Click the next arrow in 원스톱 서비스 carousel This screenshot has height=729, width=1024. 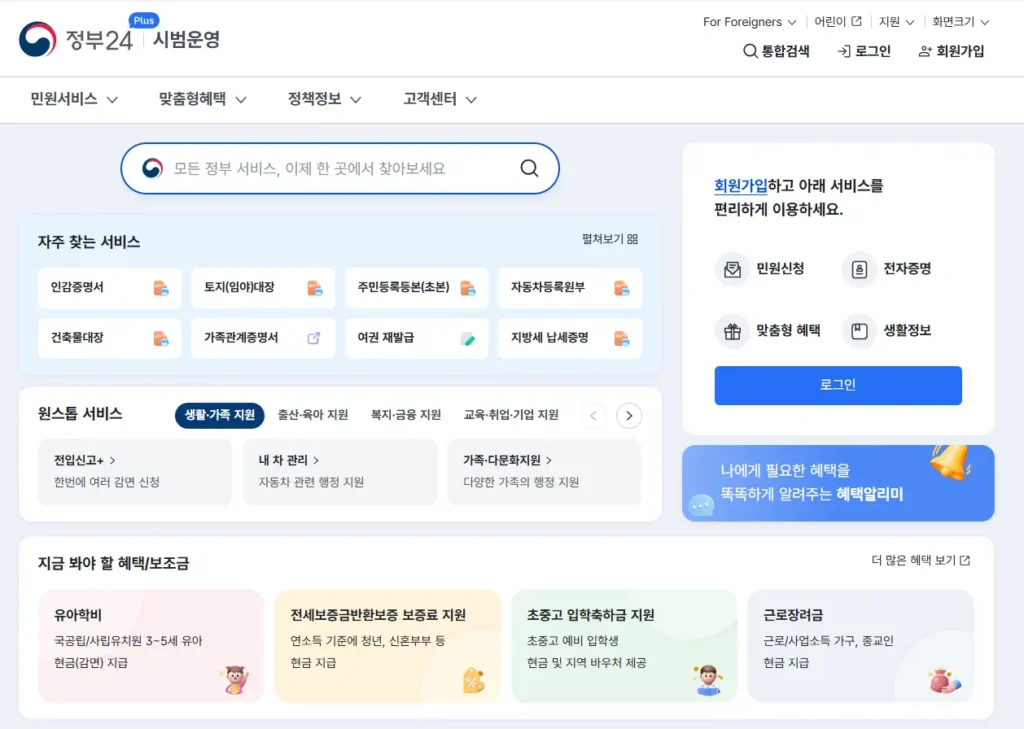pyautogui.click(x=629, y=415)
